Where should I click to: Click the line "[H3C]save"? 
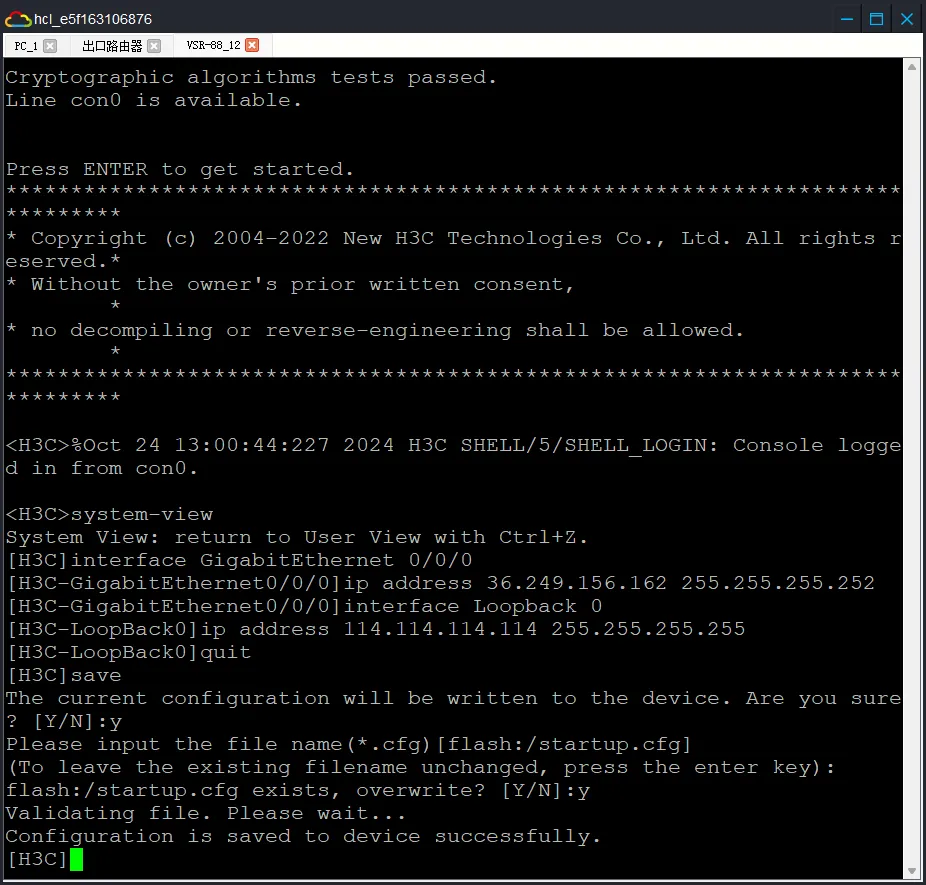(64, 675)
